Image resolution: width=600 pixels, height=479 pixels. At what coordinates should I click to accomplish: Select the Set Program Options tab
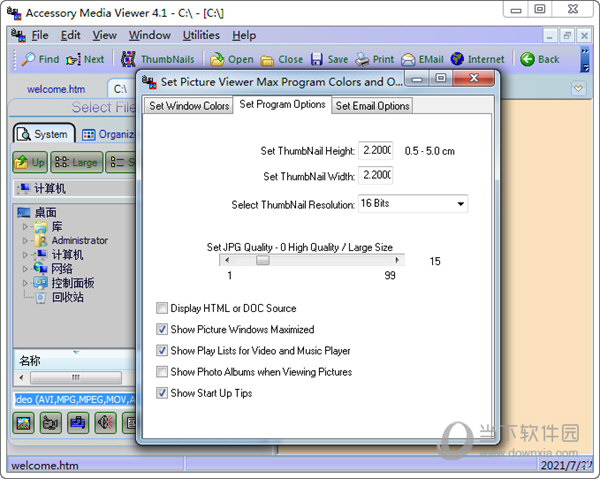(282, 104)
